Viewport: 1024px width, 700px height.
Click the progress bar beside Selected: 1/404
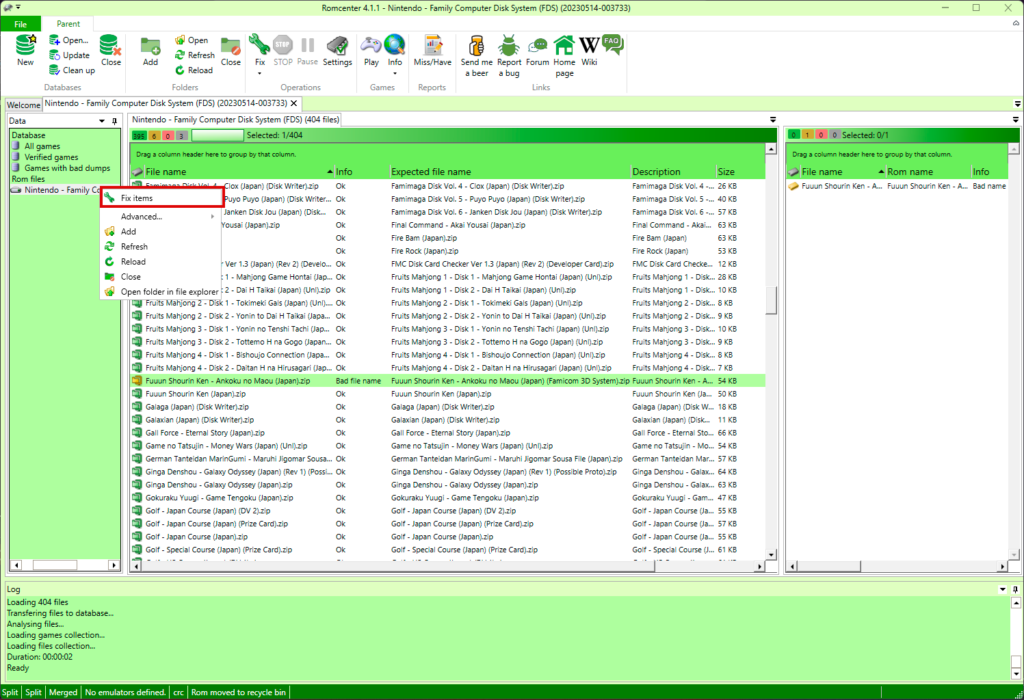click(x=217, y=135)
